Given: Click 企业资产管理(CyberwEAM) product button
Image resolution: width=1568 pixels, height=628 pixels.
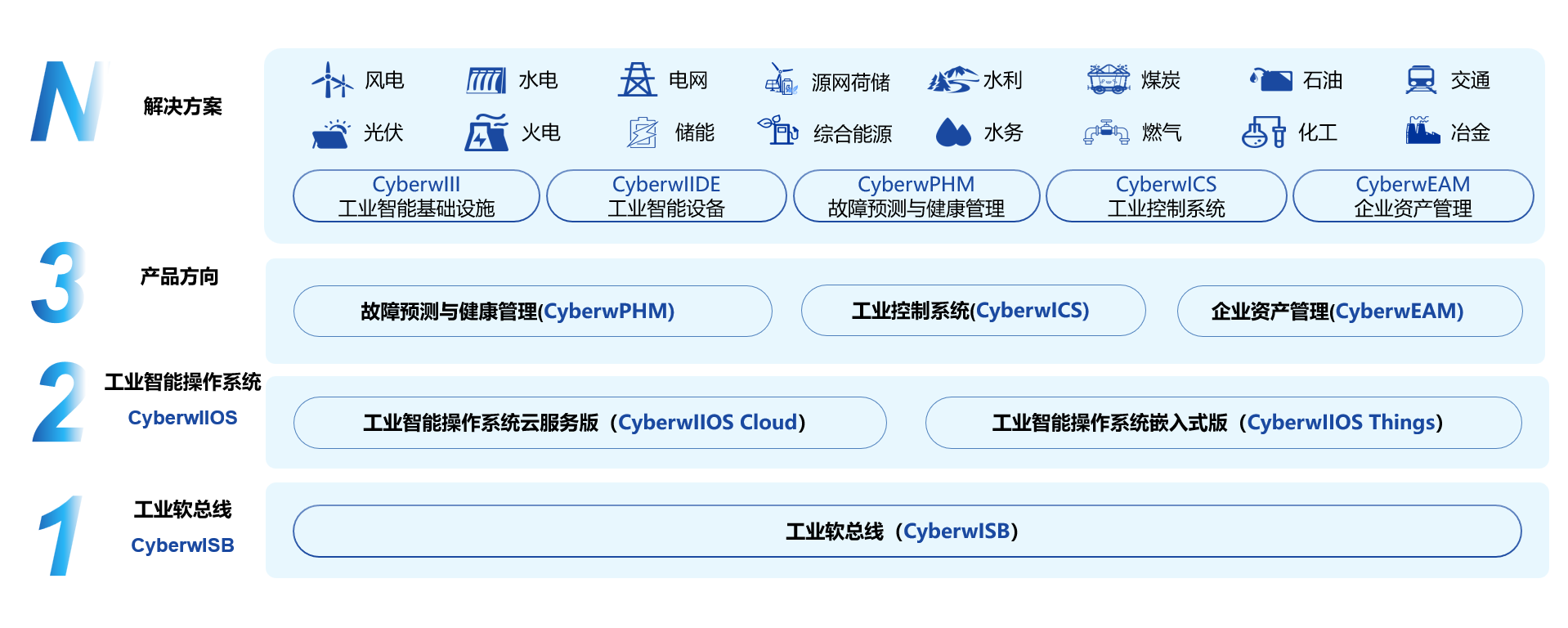Looking at the screenshot, I should [1350, 311].
